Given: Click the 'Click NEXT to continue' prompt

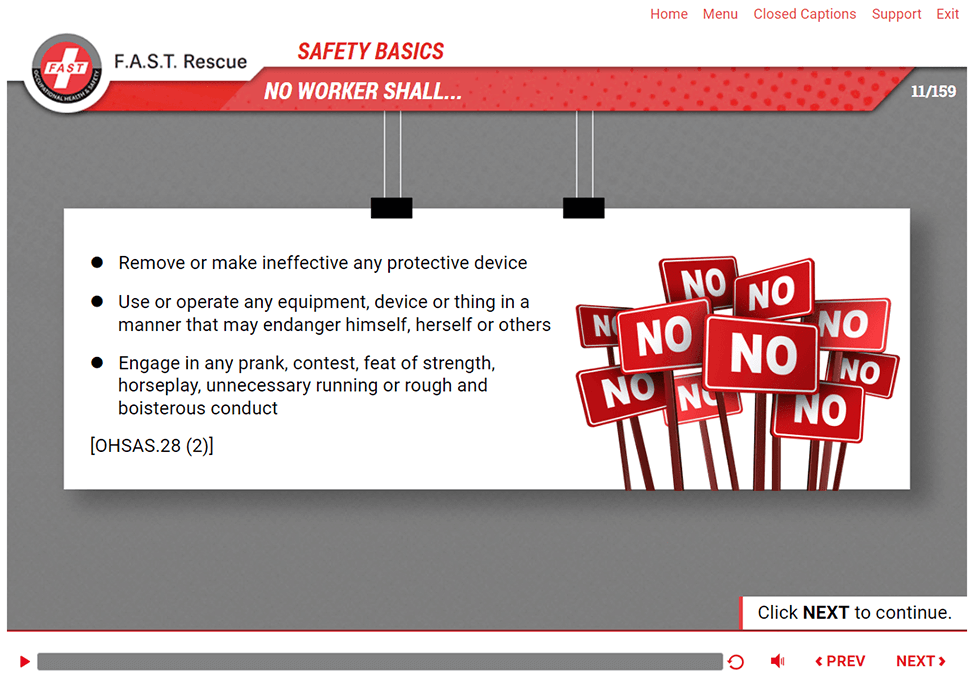Looking at the screenshot, I should (854, 613).
